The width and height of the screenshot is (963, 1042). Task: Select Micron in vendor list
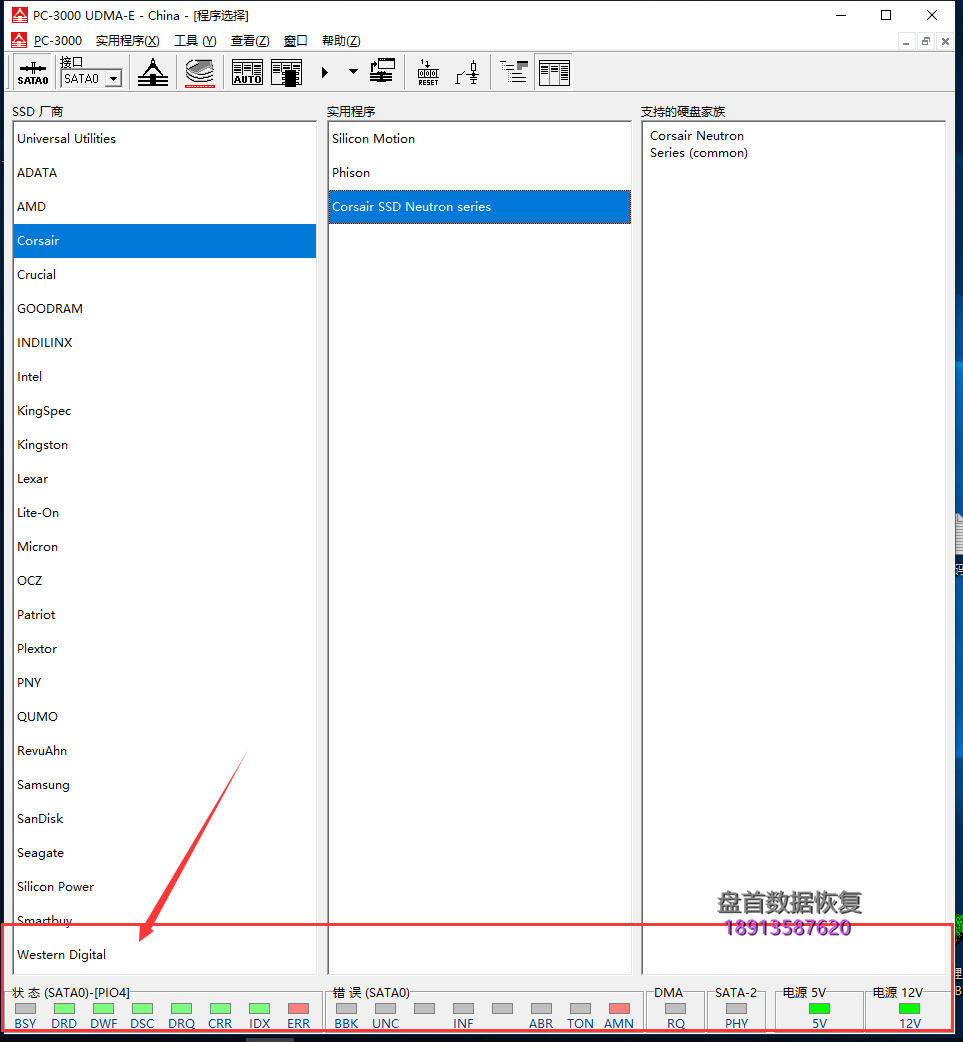[164, 547]
